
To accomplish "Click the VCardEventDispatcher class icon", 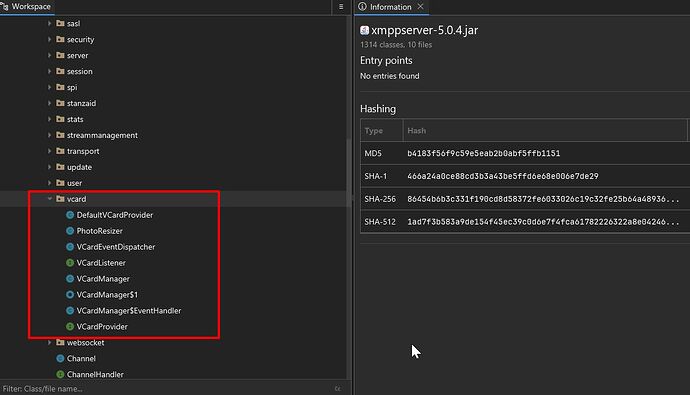I will [70, 247].
